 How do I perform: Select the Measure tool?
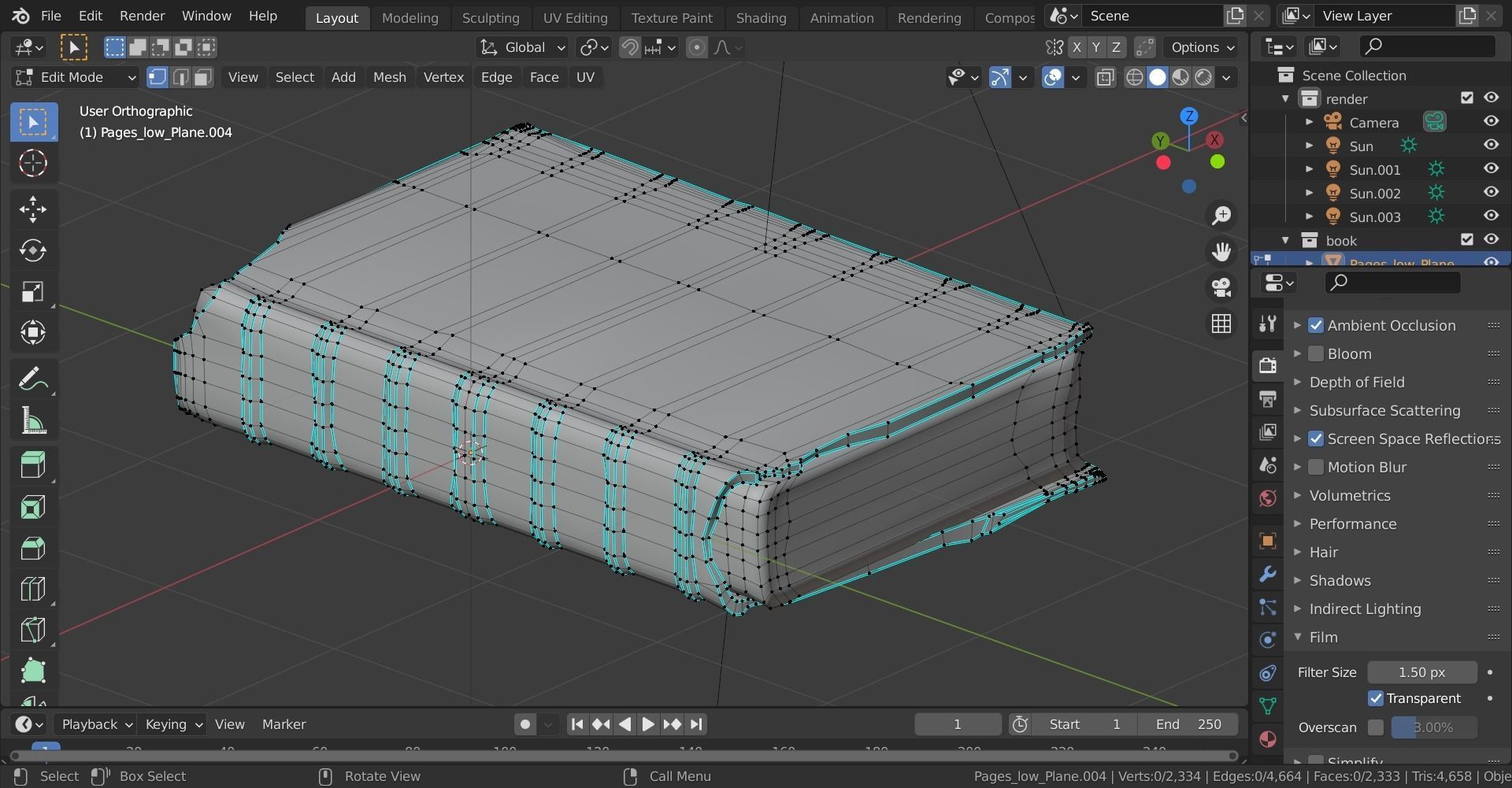33,421
